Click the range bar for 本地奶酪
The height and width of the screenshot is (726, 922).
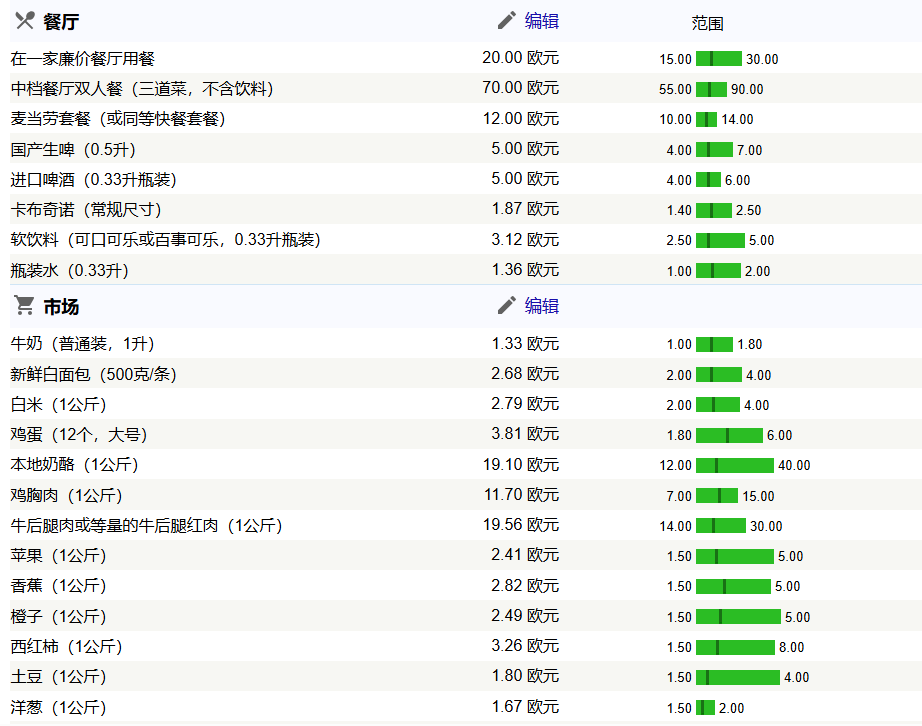point(734,465)
